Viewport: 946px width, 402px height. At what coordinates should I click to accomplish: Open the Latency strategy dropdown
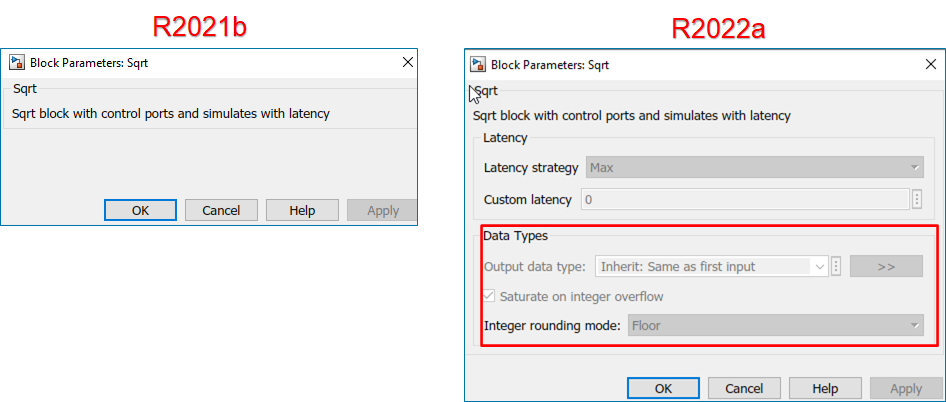pos(754,168)
